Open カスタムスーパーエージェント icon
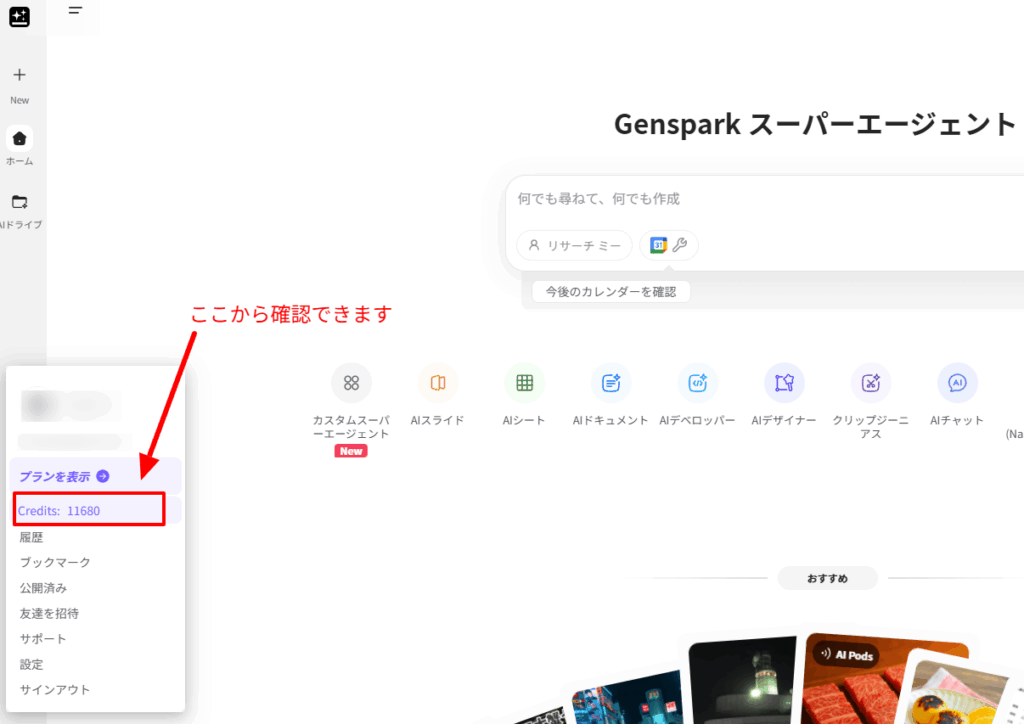Image resolution: width=1024 pixels, height=724 pixels. pyautogui.click(x=351, y=383)
